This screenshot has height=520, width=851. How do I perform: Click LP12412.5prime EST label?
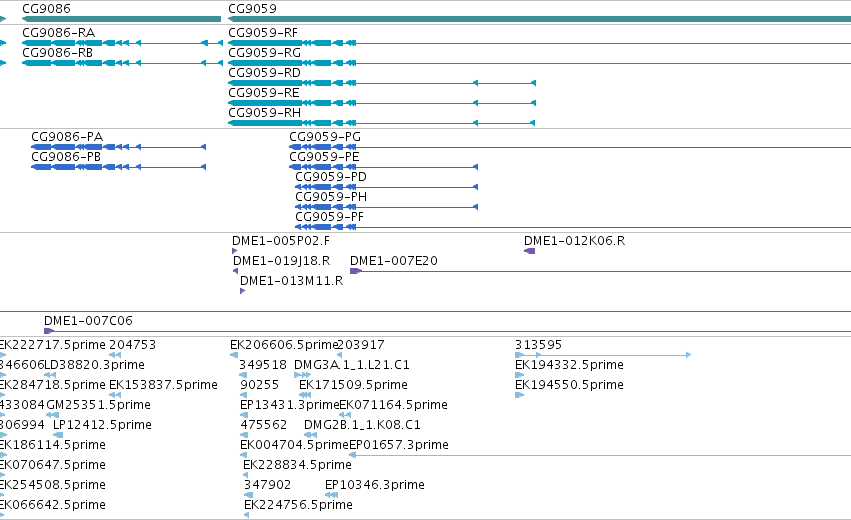102,425
